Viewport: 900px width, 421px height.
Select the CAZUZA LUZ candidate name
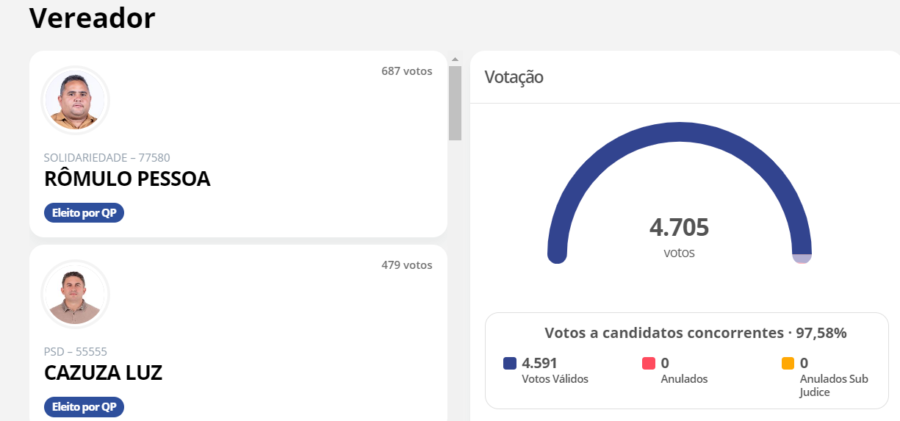pyautogui.click(x=103, y=373)
